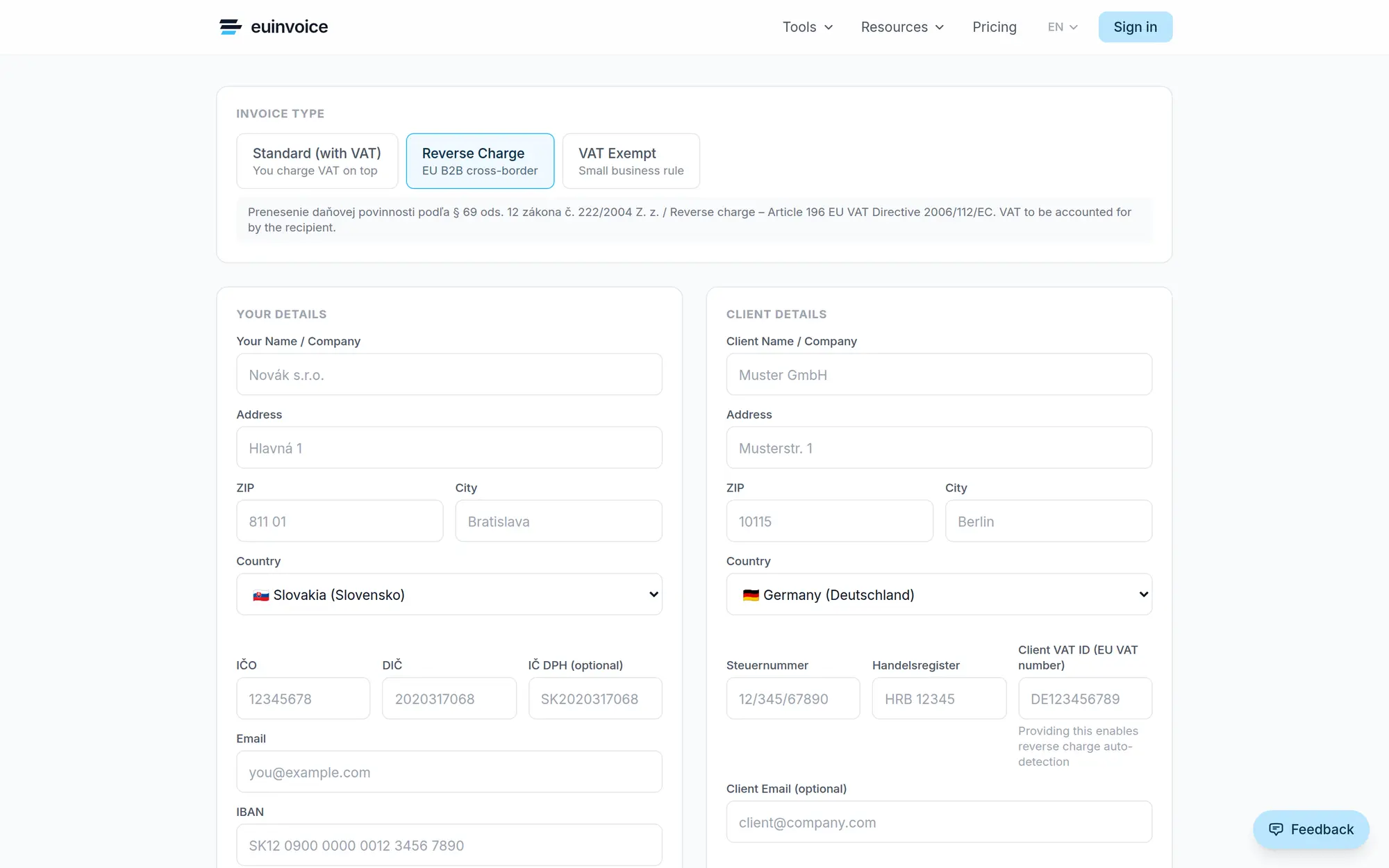This screenshot has height=868, width=1389.
Task: Focus the Handelsregister input field
Action: 939,699
